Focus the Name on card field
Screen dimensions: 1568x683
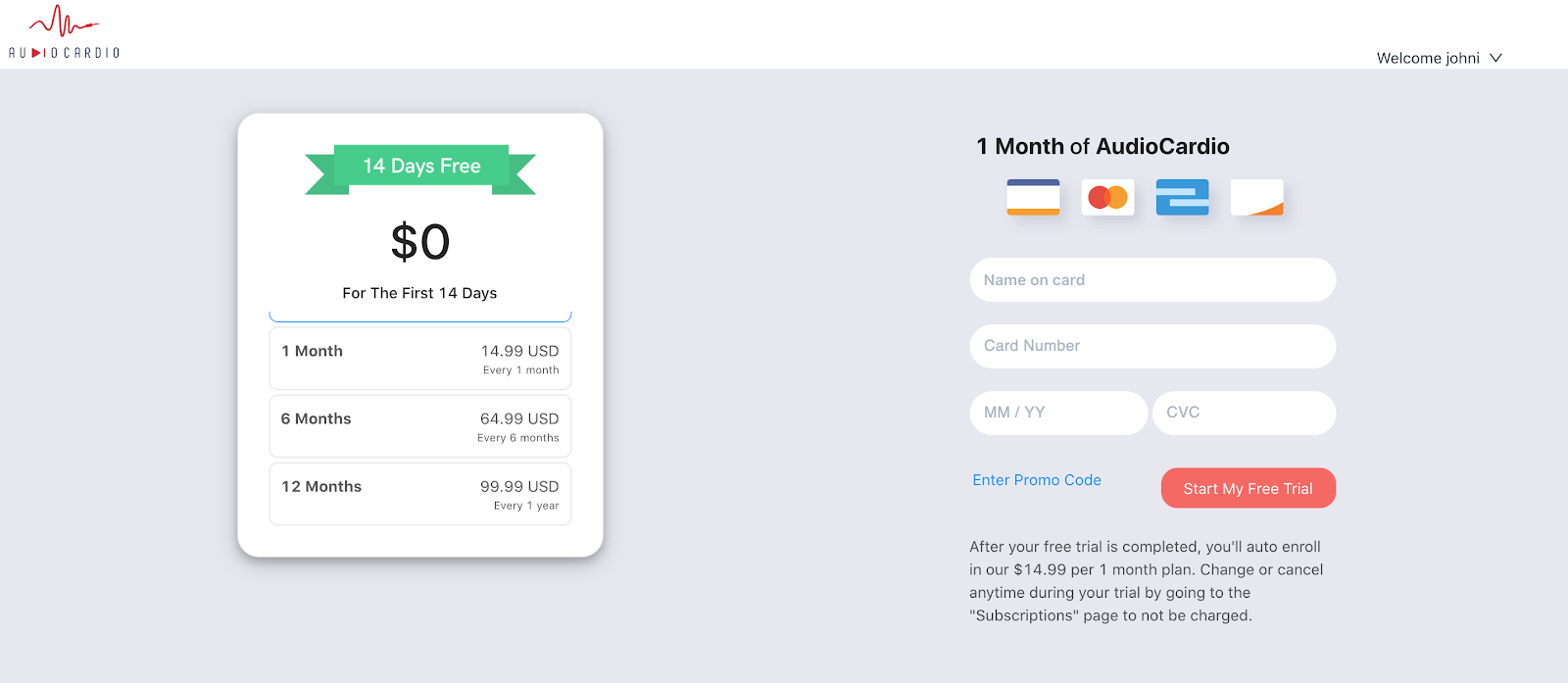tap(1152, 280)
